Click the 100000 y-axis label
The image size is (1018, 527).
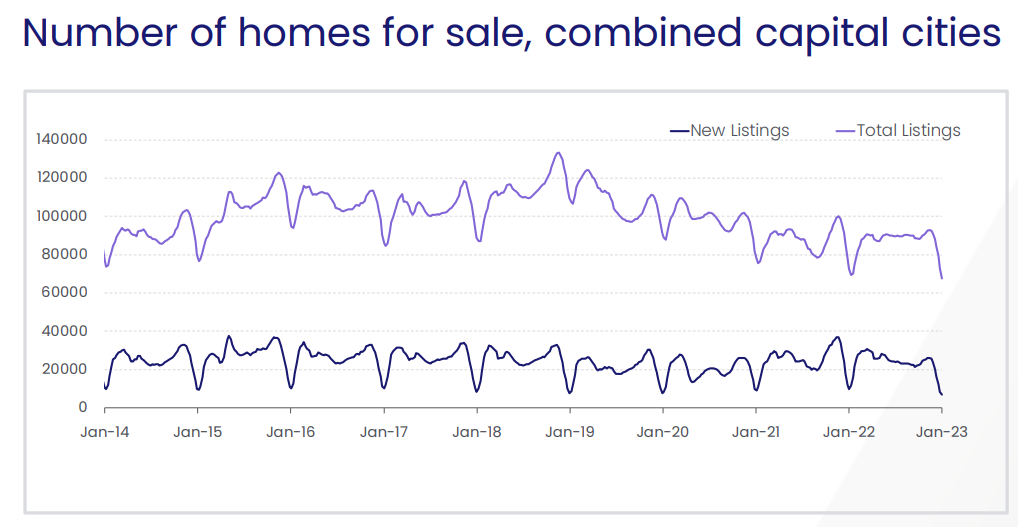(x=61, y=216)
